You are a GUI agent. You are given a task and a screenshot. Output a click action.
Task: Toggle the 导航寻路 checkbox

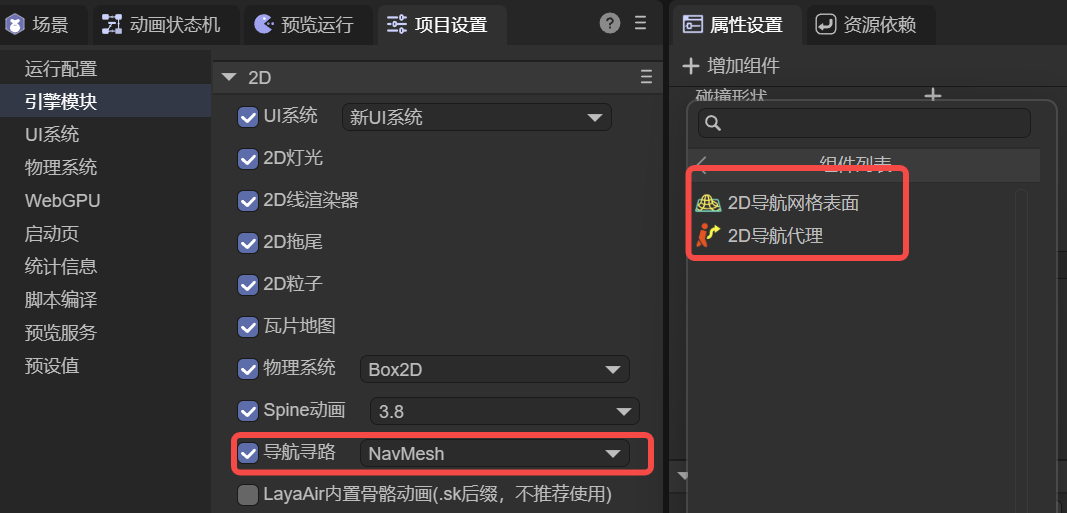pos(247,452)
